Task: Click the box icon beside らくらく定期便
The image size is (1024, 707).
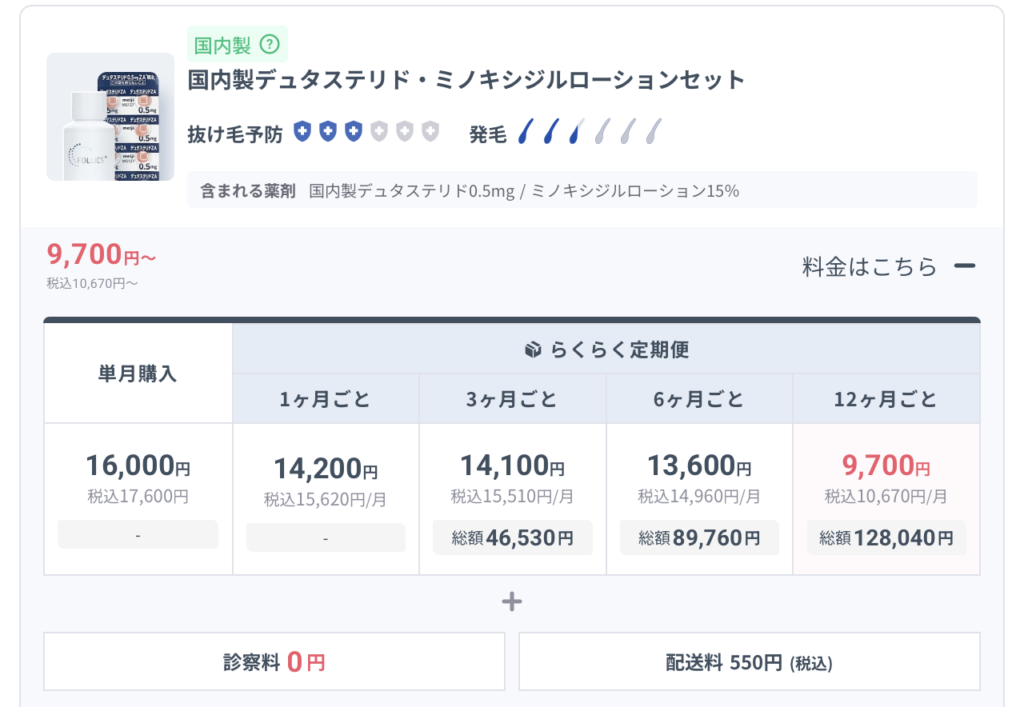Action: pyautogui.click(x=533, y=350)
